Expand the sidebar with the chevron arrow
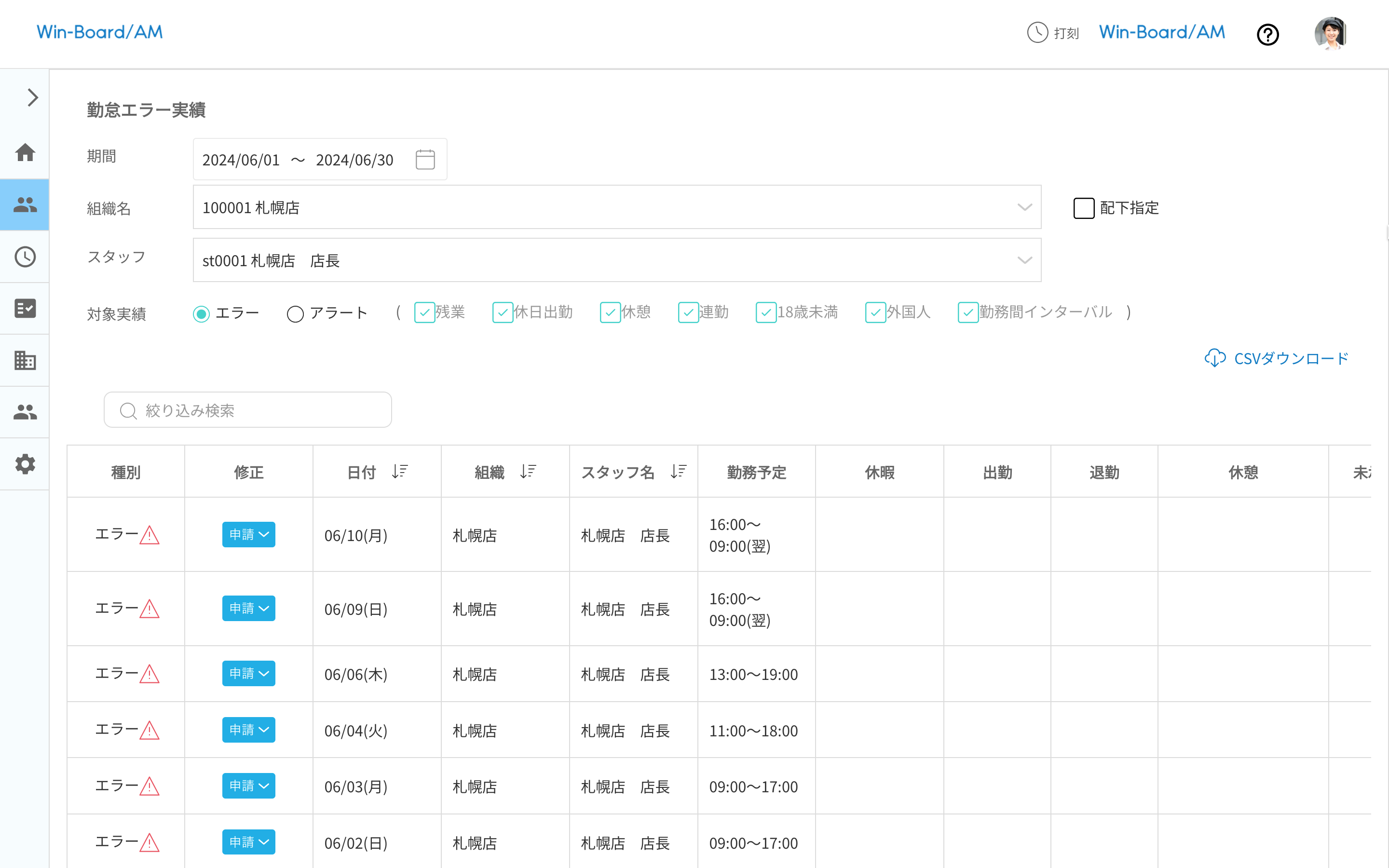1389x868 pixels. pos(33,97)
